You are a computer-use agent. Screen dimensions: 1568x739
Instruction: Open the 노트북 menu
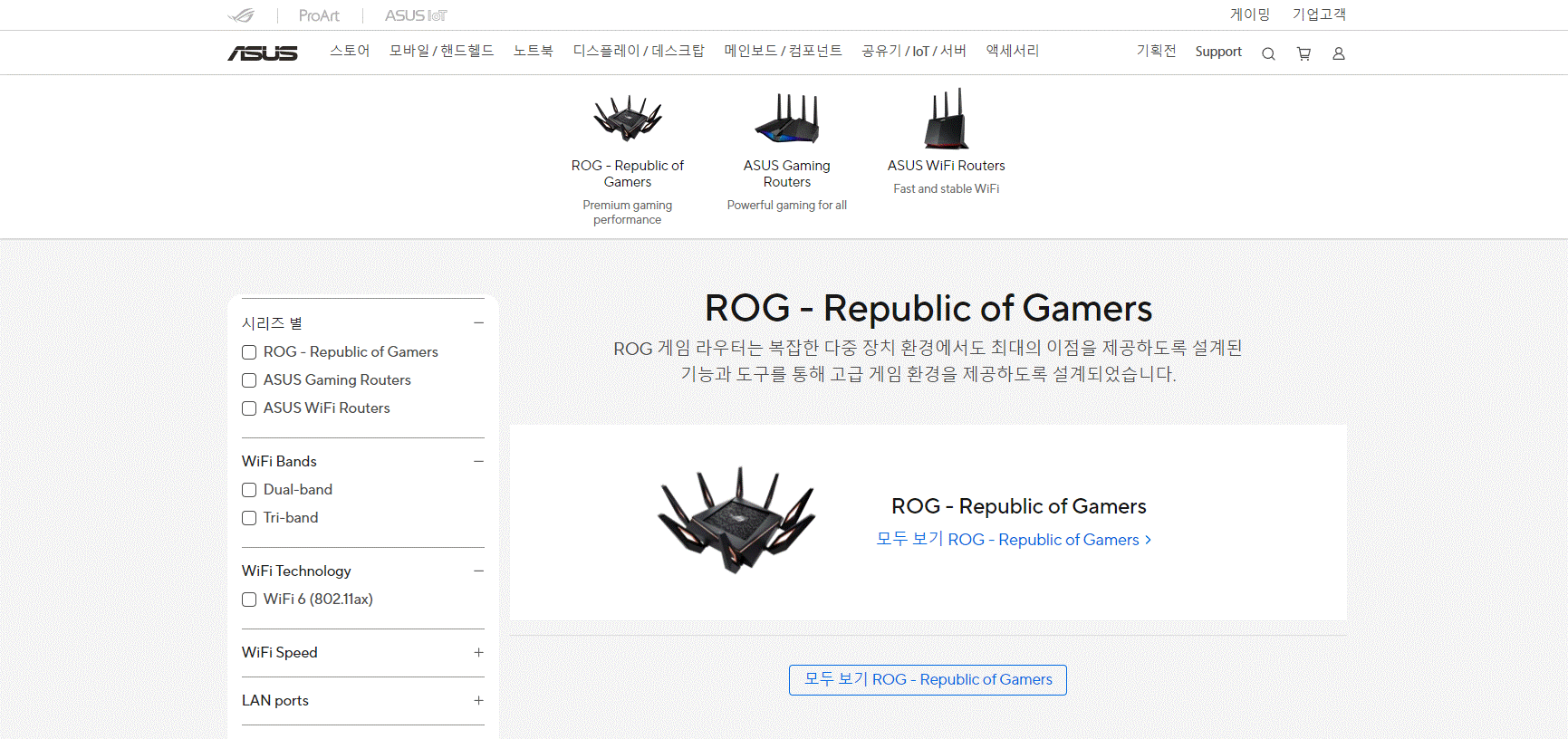[533, 51]
